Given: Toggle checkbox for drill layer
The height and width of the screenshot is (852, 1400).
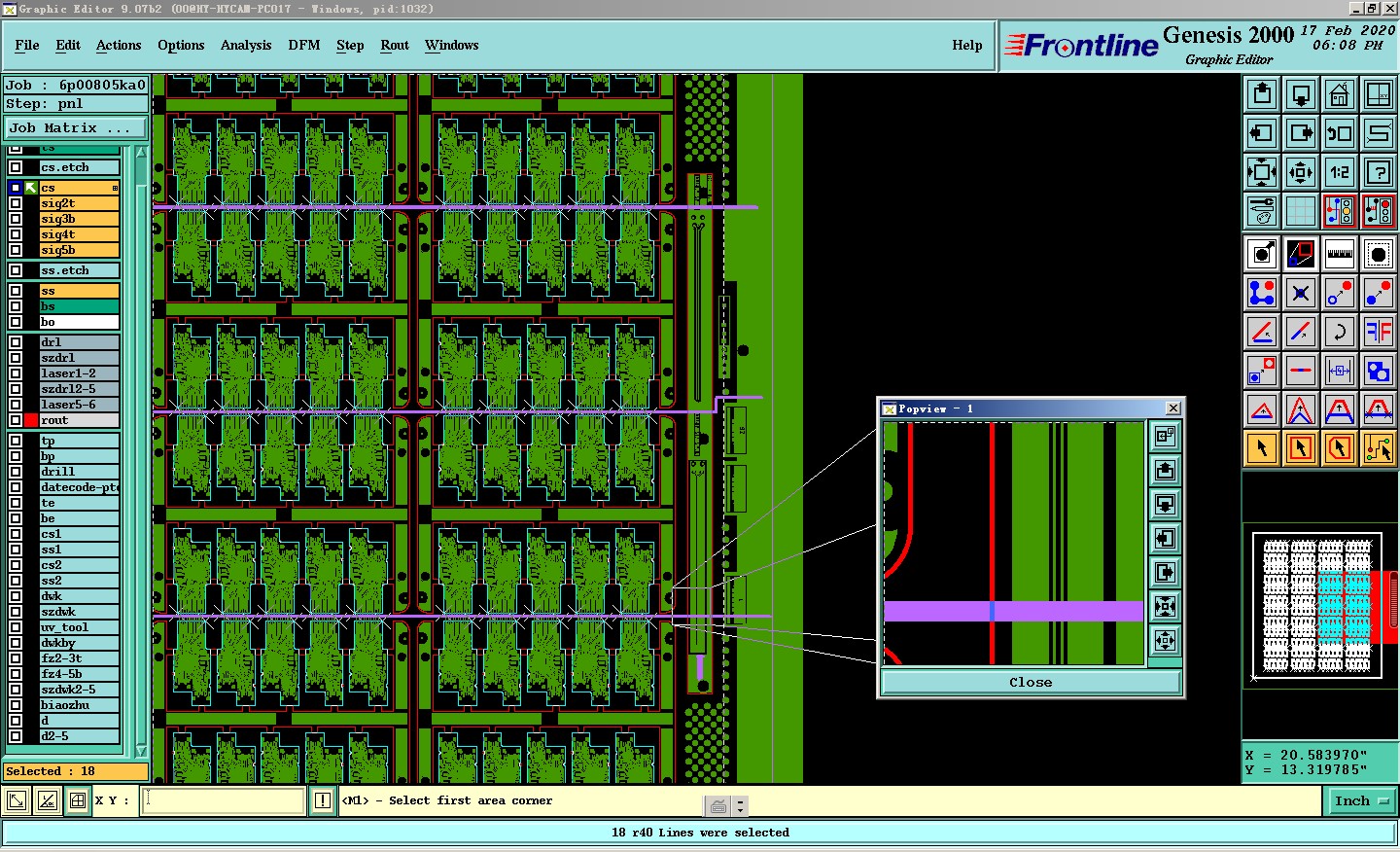Looking at the screenshot, I should pos(16,472).
